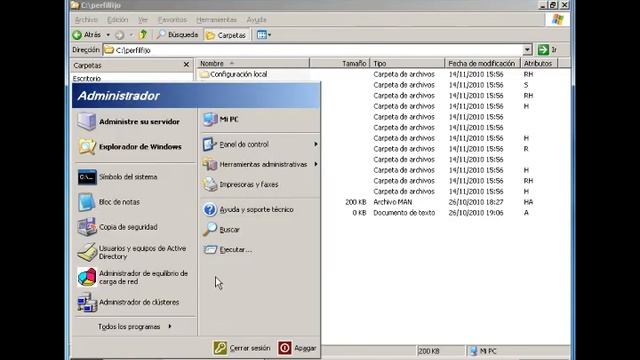Open Herramientas administrativas entry
Viewport: 640px width, 360px height.
(255, 164)
